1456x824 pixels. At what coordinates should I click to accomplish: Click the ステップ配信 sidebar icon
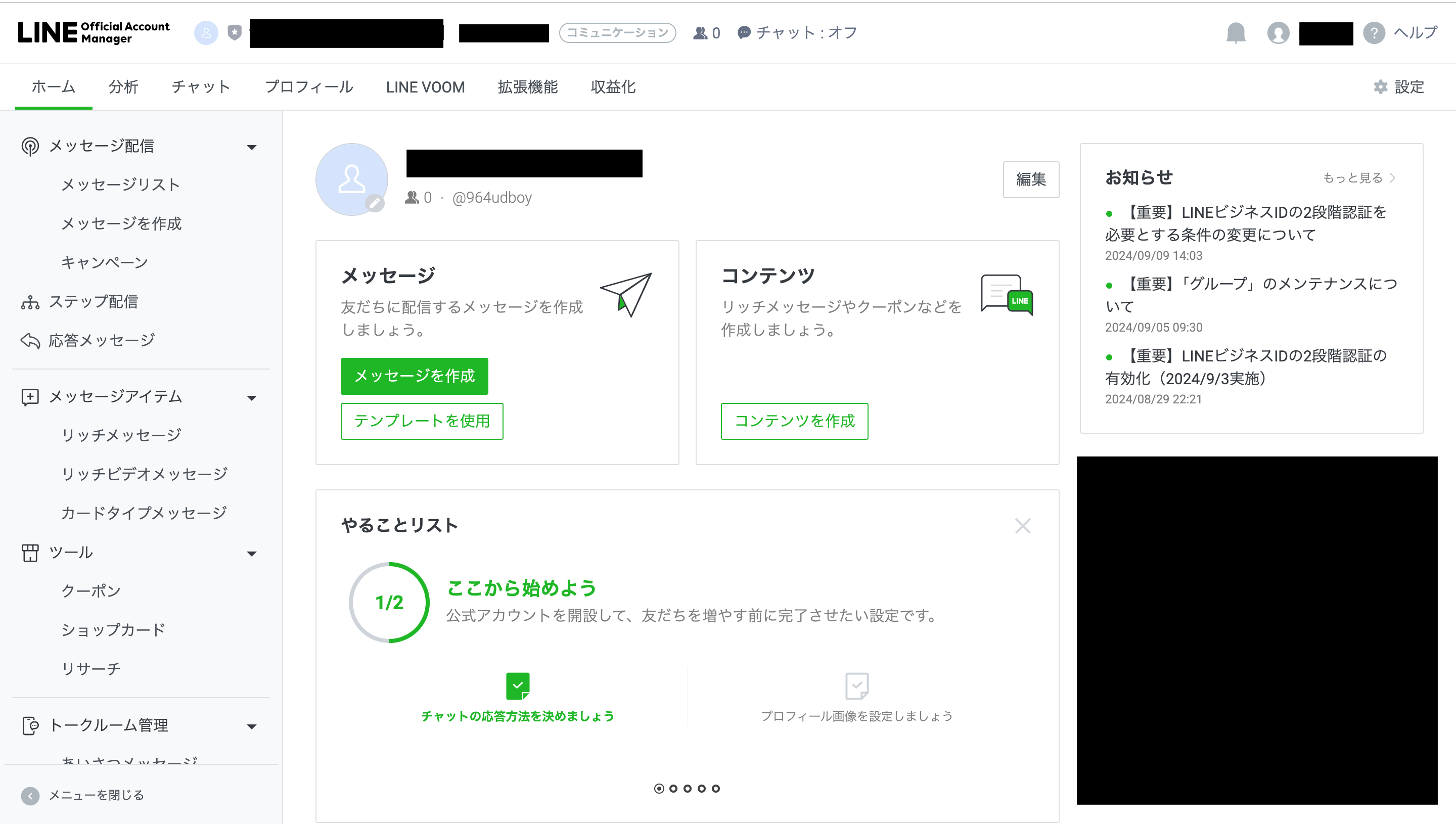click(30, 302)
